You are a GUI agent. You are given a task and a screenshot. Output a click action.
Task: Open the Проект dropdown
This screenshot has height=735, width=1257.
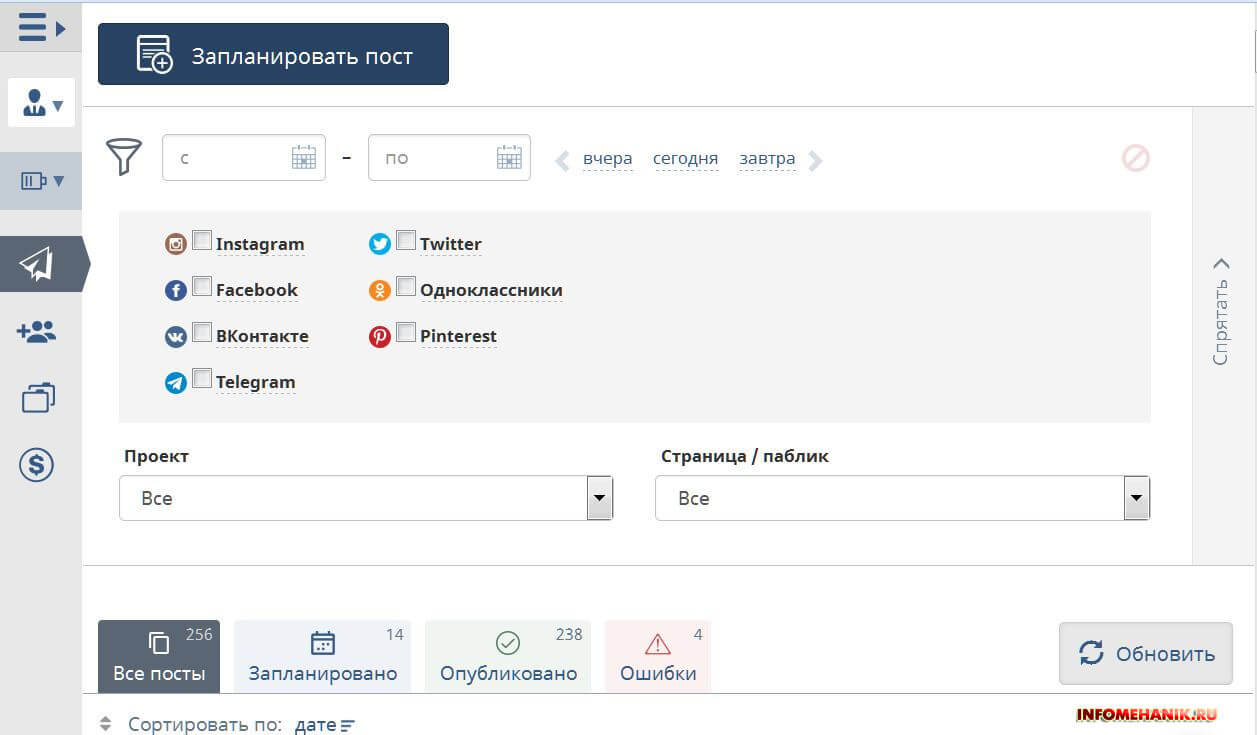tap(599, 497)
